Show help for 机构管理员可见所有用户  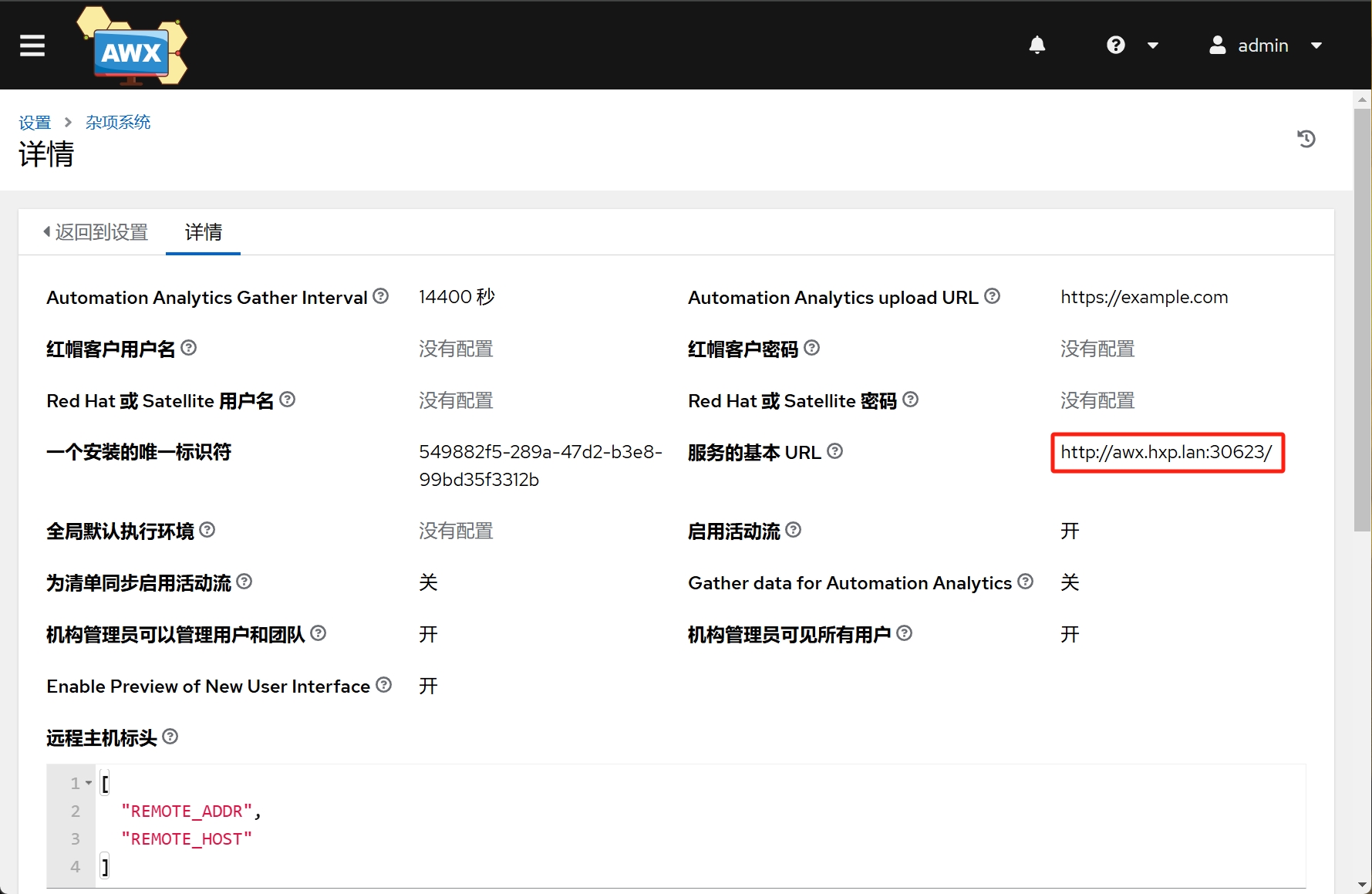tap(905, 633)
